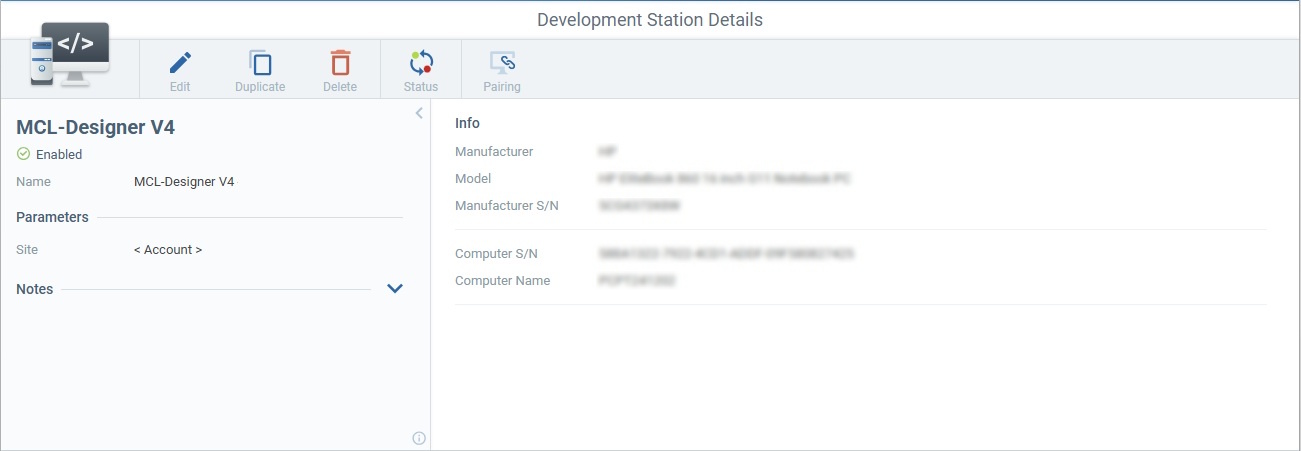
Task: Click the Duplicate toolbar icon
Action: tap(260, 64)
